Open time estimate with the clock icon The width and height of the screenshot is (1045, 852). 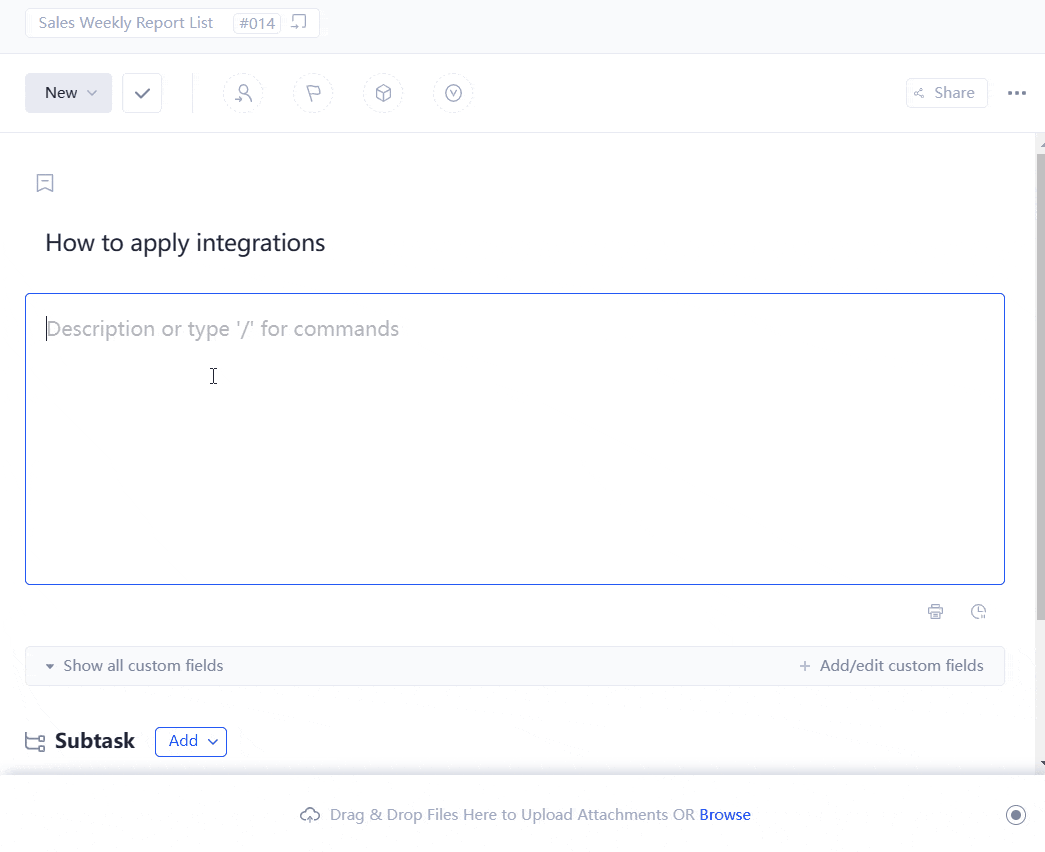(x=978, y=611)
